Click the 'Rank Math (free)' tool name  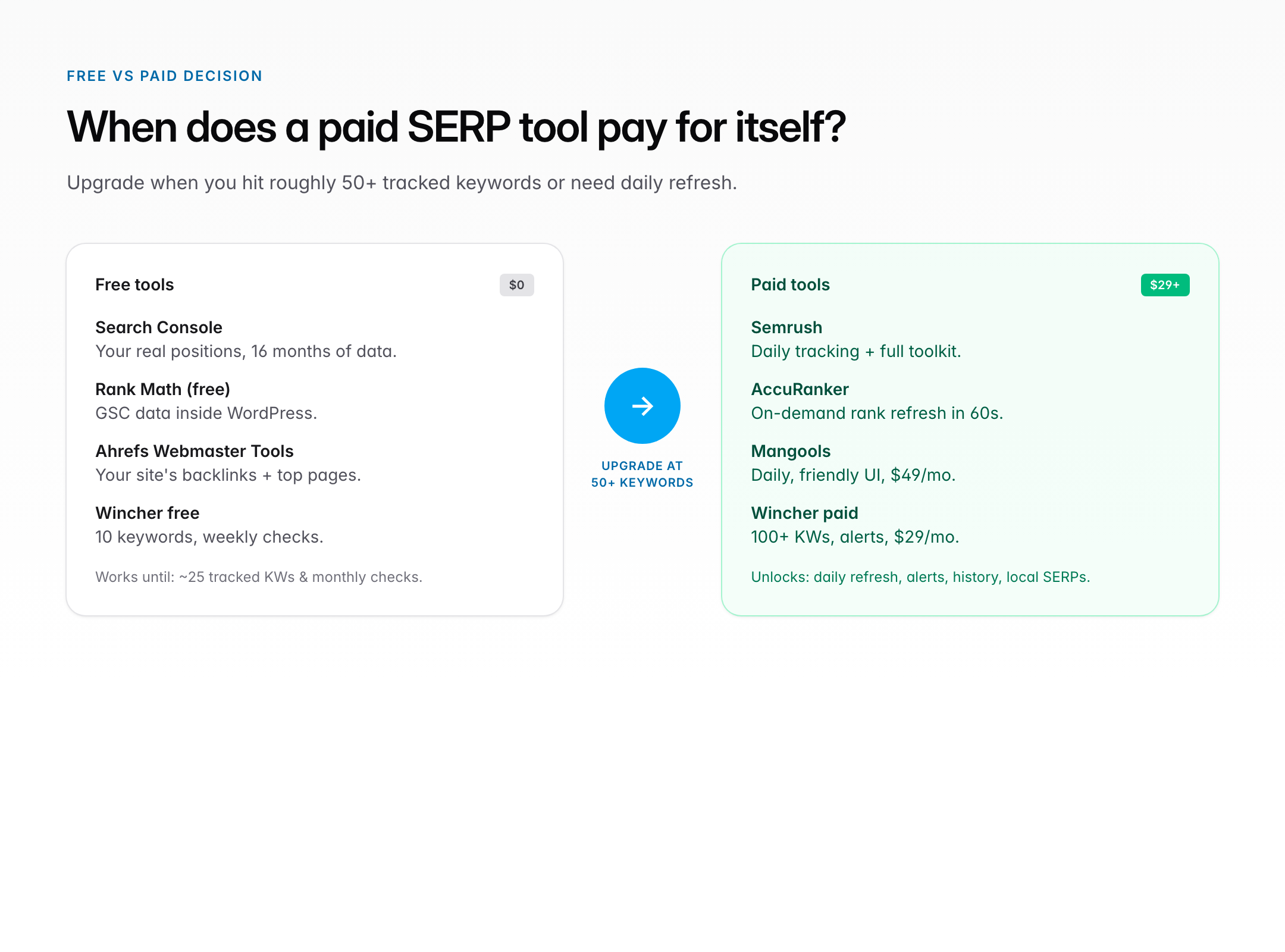click(162, 389)
